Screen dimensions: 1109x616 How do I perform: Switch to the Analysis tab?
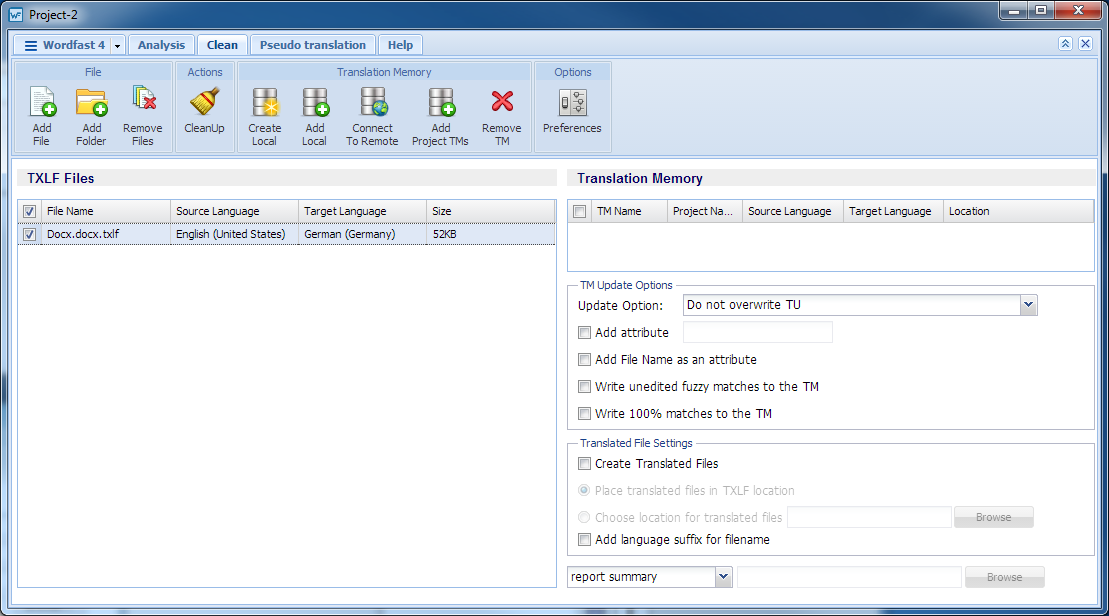click(161, 45)
